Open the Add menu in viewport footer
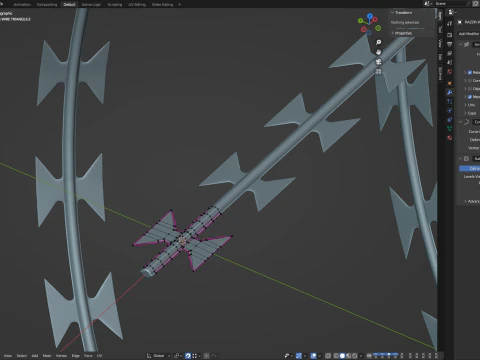The image size is (480, 360). coord(35,356)
